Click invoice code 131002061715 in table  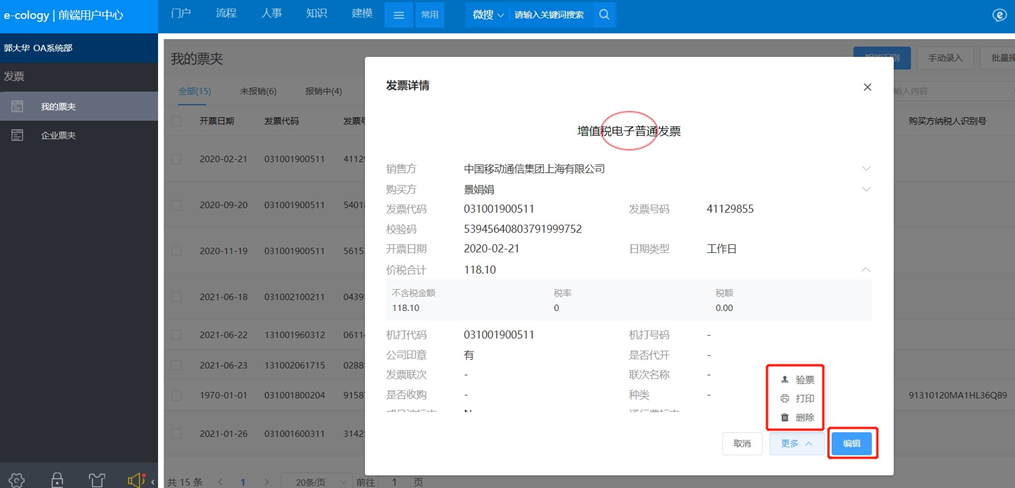pyautogui.click(x=295, y=365)
